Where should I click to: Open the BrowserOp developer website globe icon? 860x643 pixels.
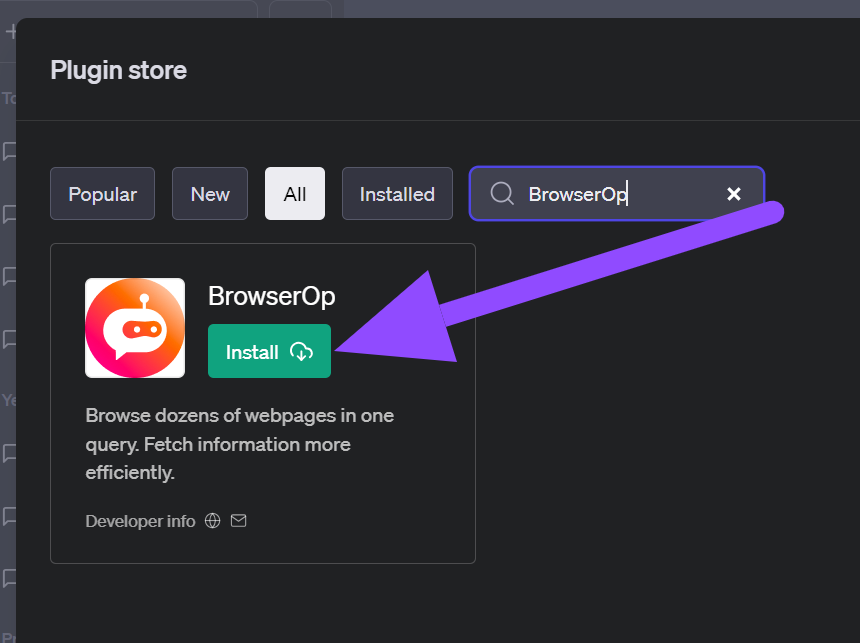pos(212,521)
